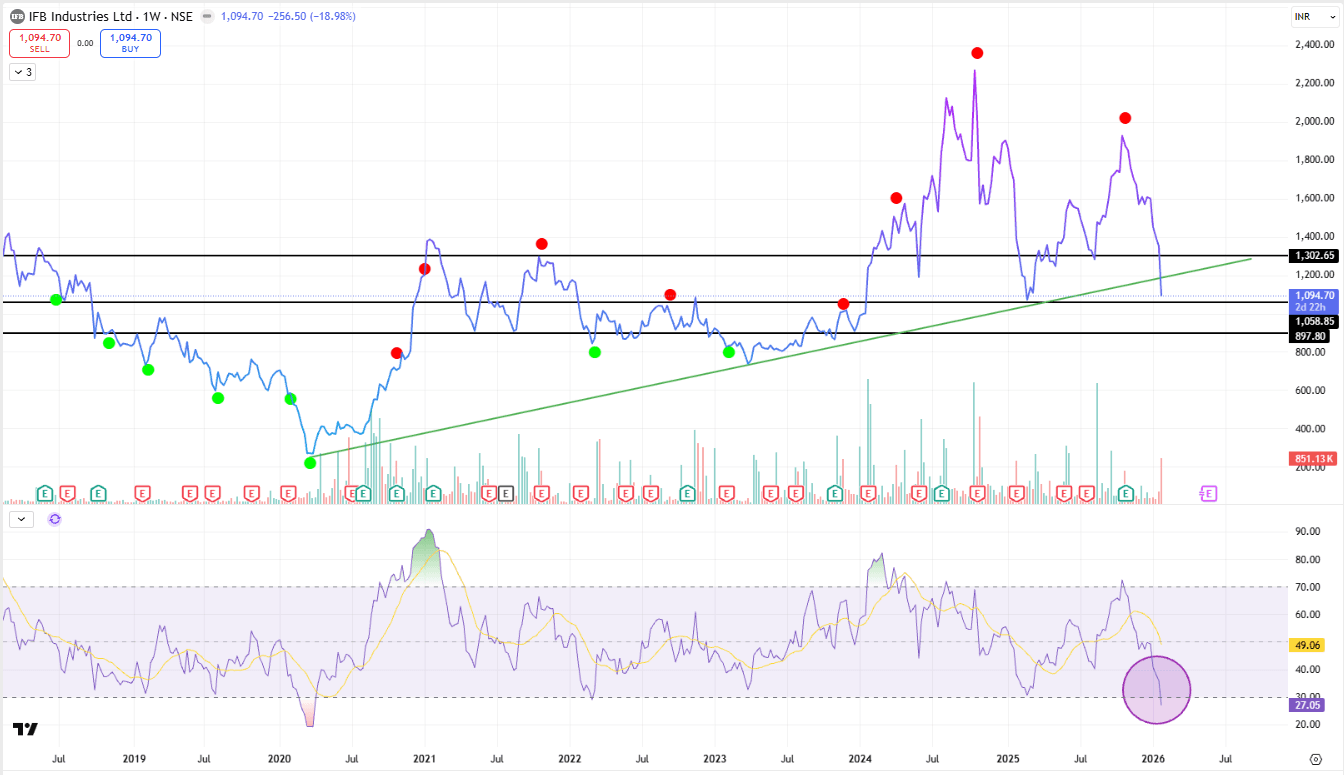Click the purple refresh icon in RSI pane
Screen dimensions: 1344x775
coord(54,519)
